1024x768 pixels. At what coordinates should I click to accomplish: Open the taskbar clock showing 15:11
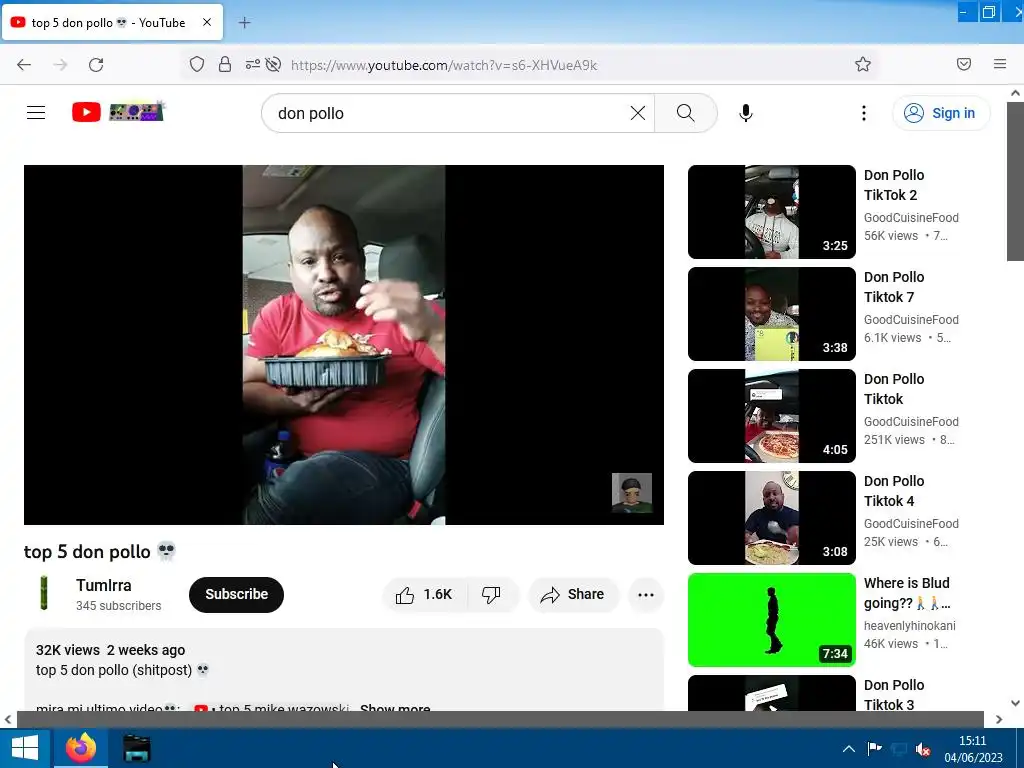pos(973,749)
